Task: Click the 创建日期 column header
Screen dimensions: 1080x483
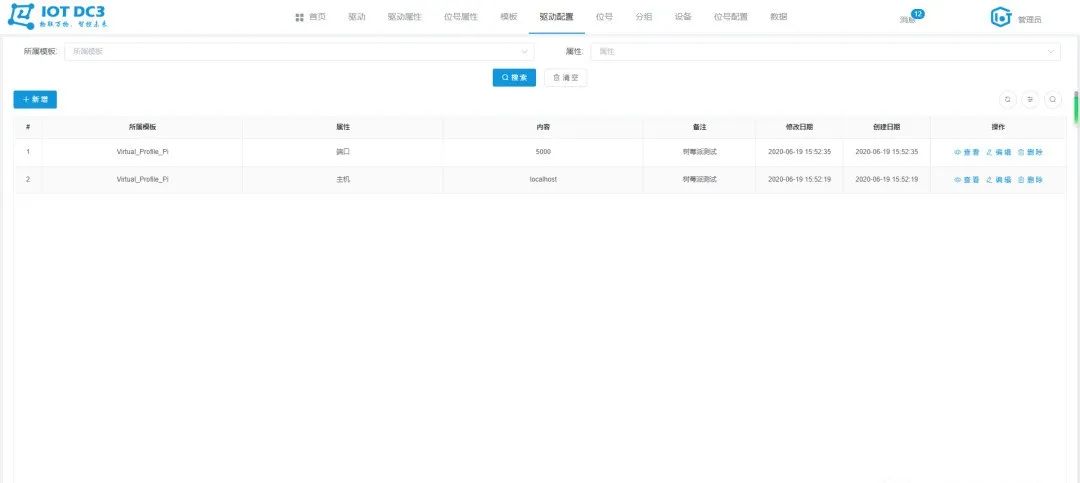Action: coord(886,127)
